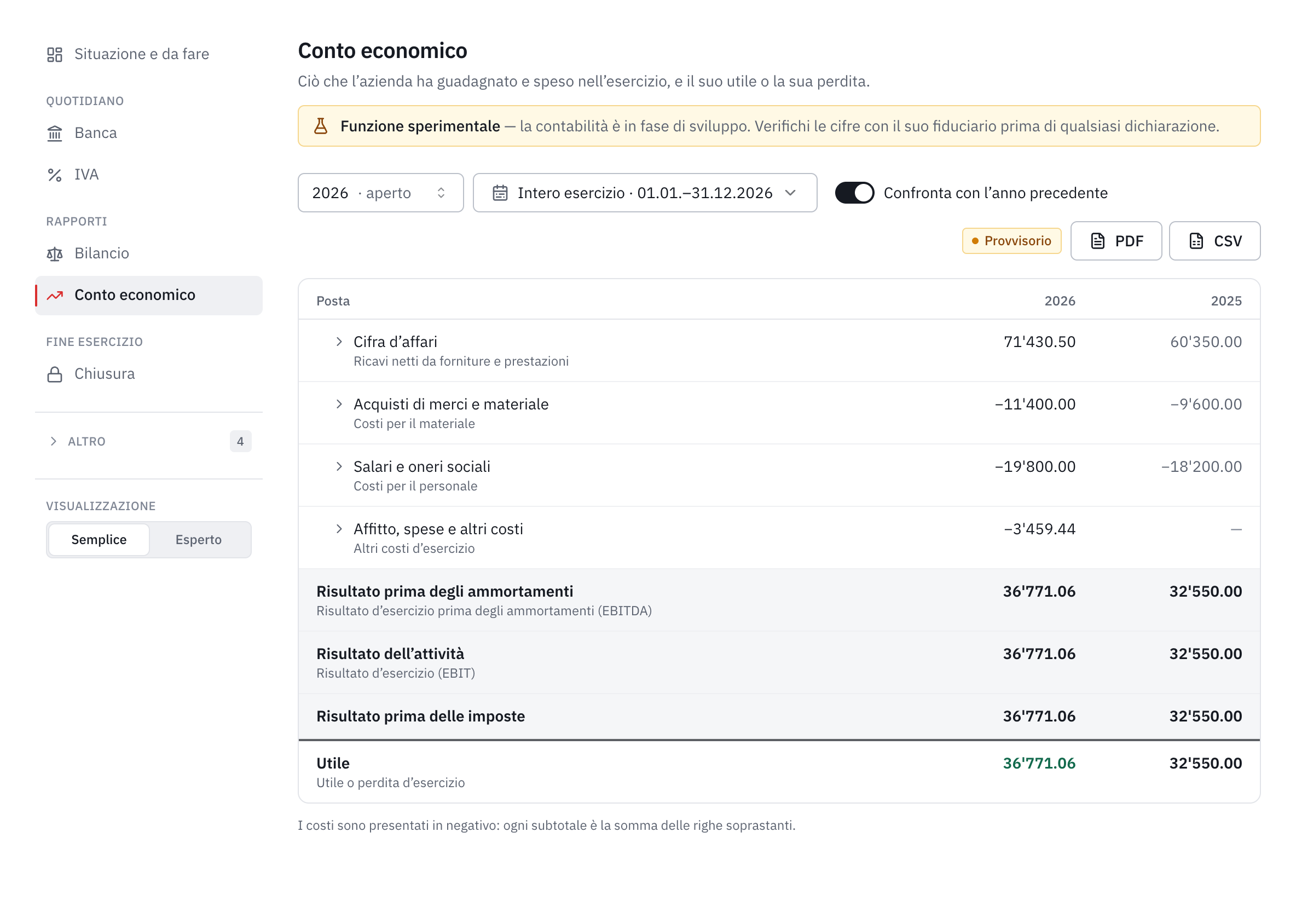Click the spreadsheet file icon in the CSV button
The image size is (1296, 924).
(1196, 241)
